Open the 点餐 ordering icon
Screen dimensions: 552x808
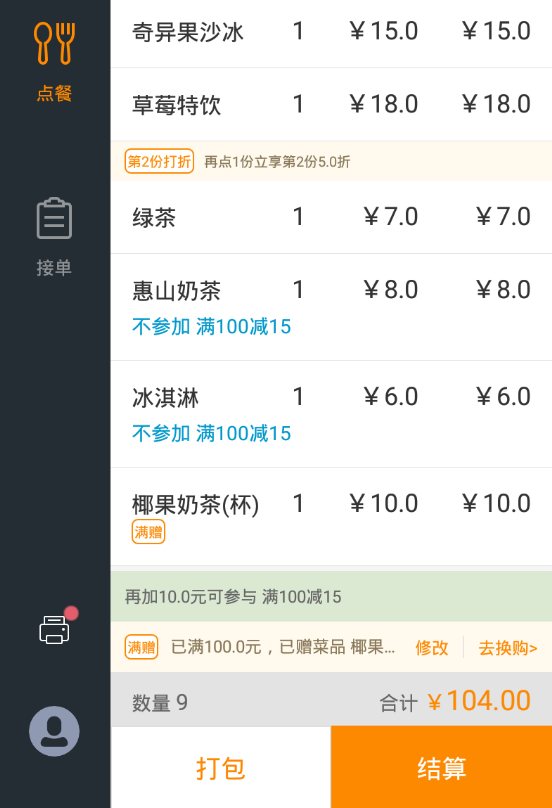[55, 43]
